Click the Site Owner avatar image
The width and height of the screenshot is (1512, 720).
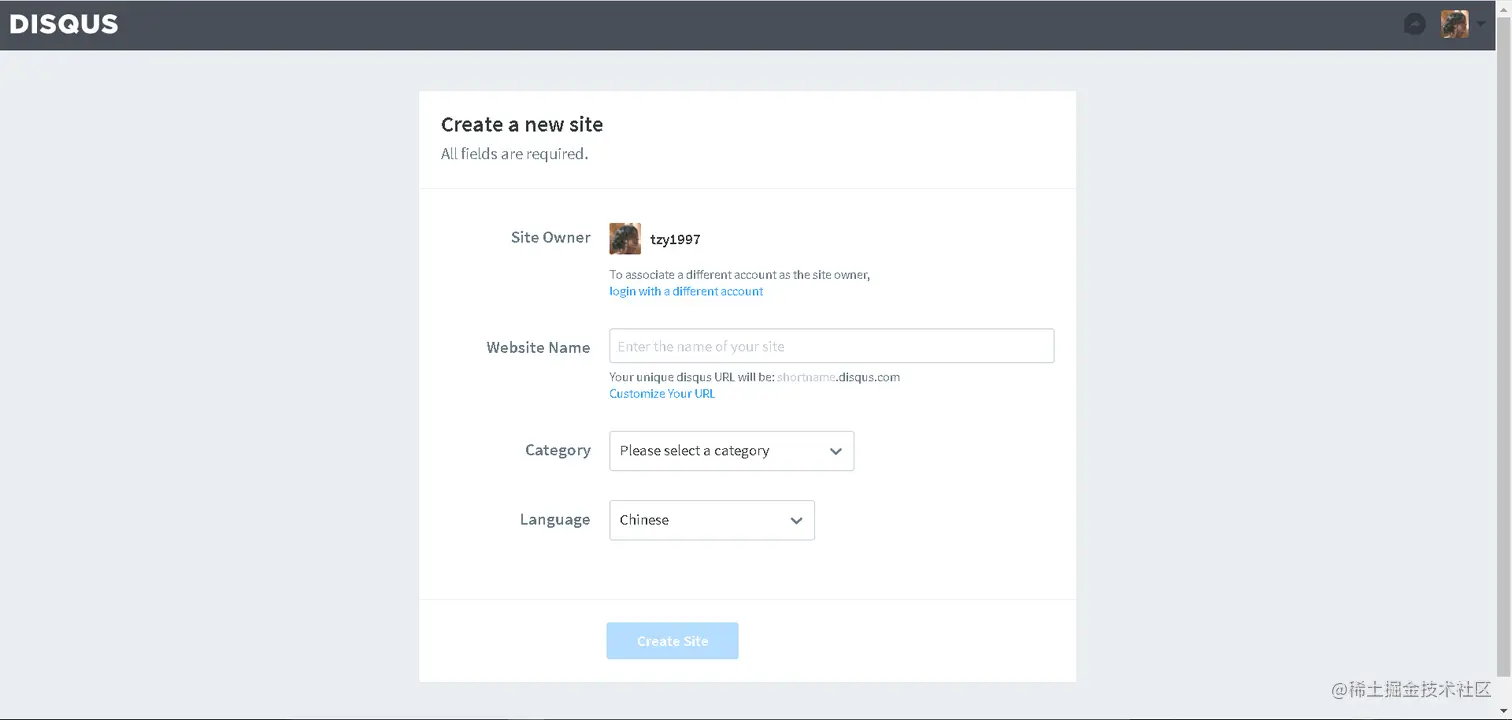point(625,239)
